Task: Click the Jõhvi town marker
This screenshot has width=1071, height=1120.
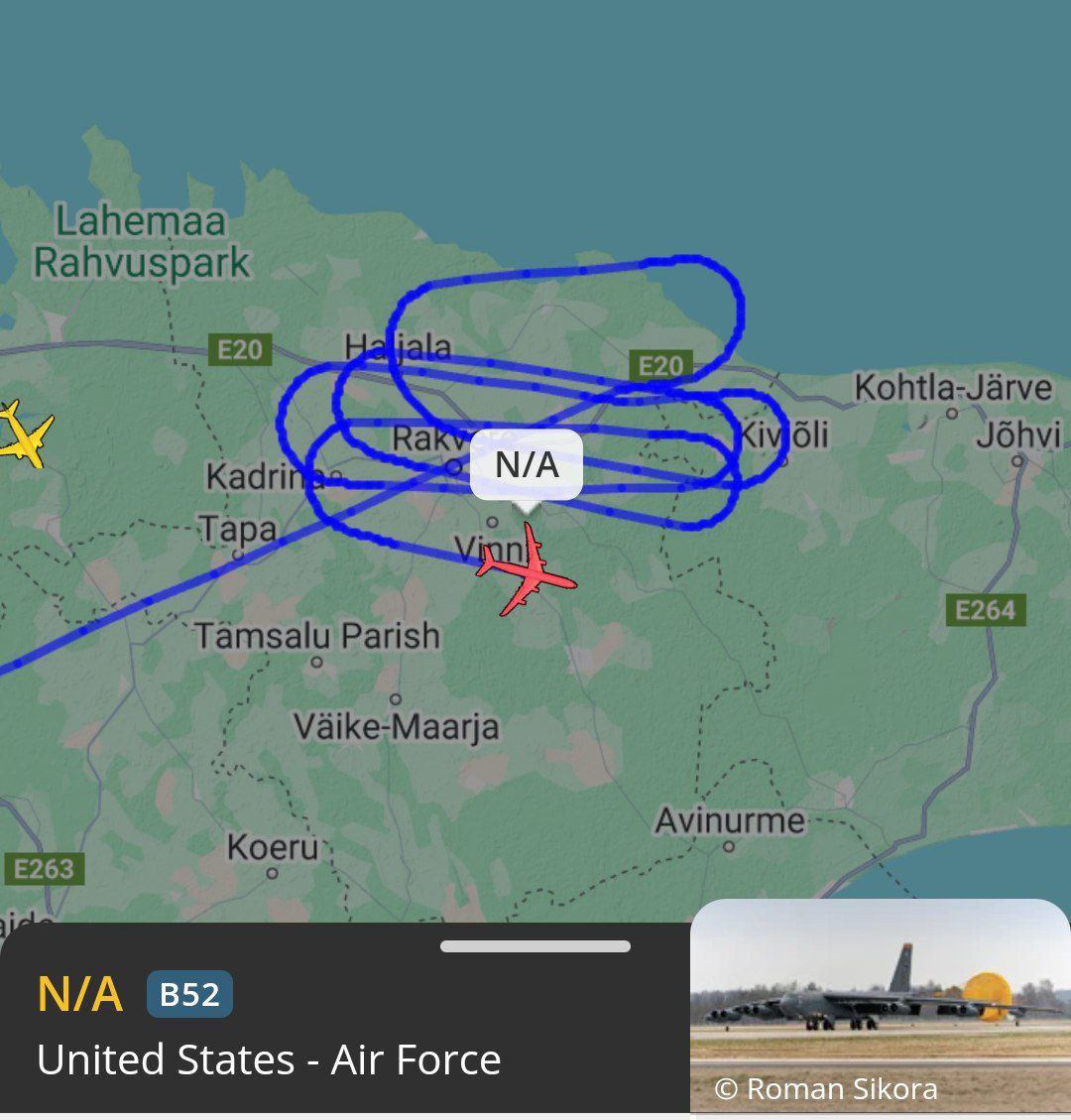Action: click(1017, 462)
